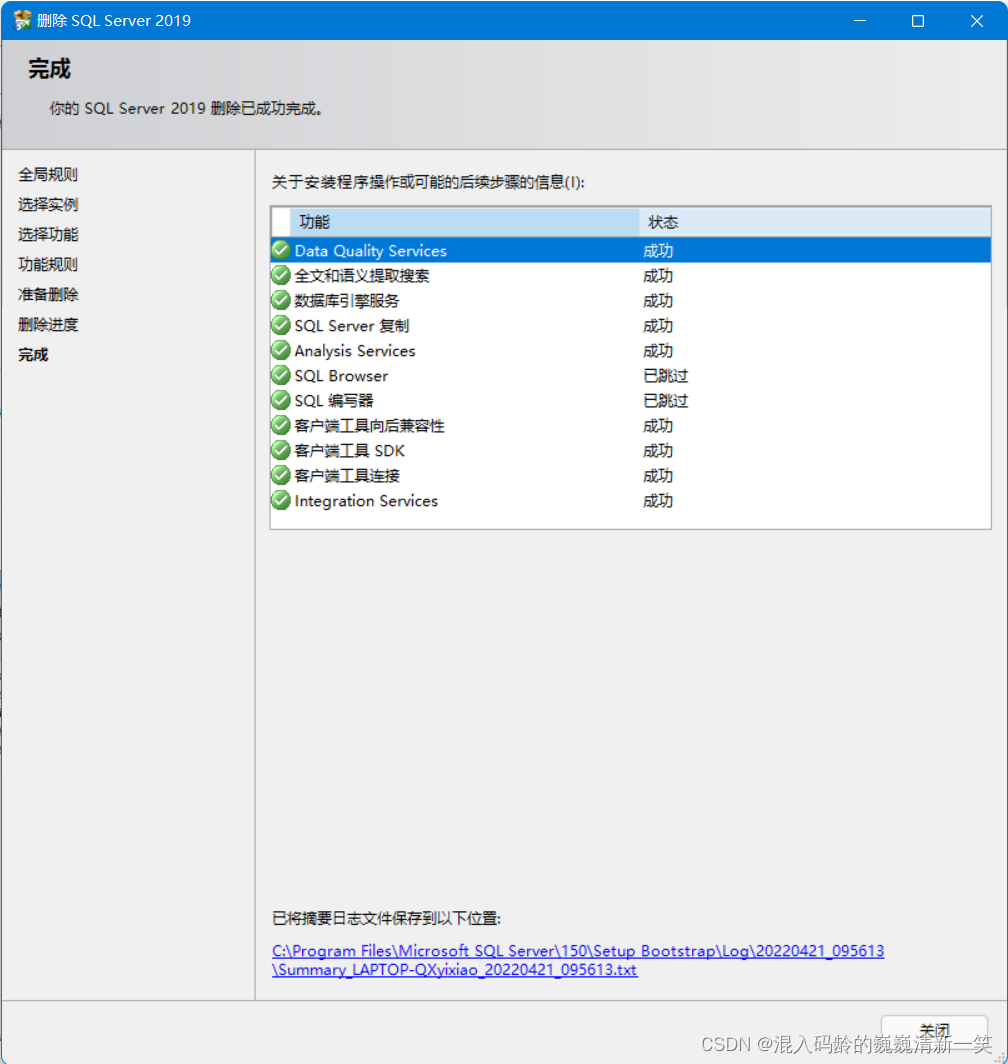
Task: Click 成功 status of 数据库引擎服务
Action: [658, 301]
